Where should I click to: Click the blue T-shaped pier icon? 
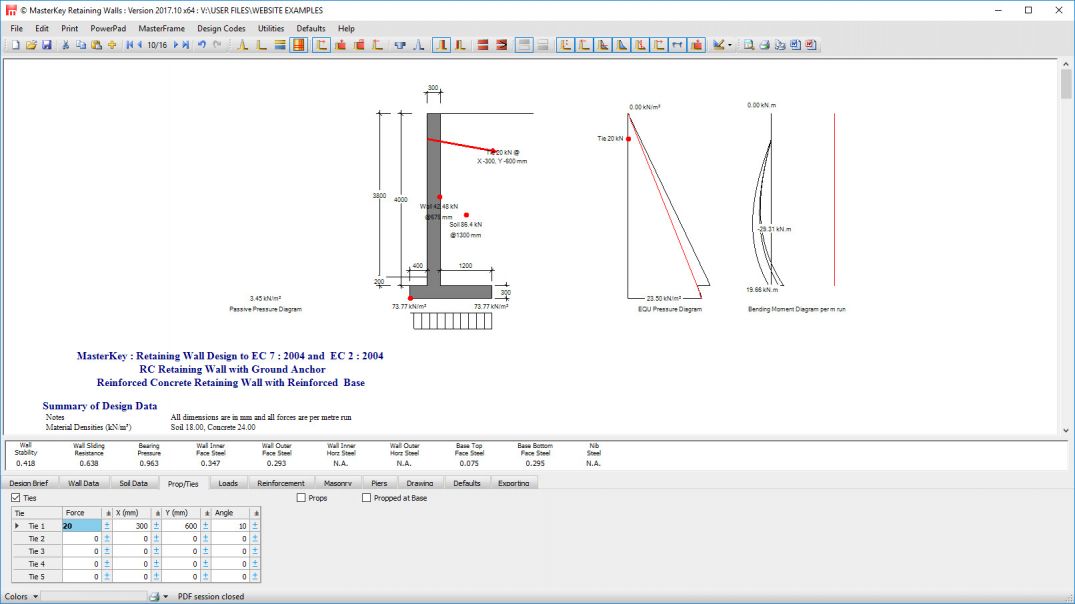point(400,45)
